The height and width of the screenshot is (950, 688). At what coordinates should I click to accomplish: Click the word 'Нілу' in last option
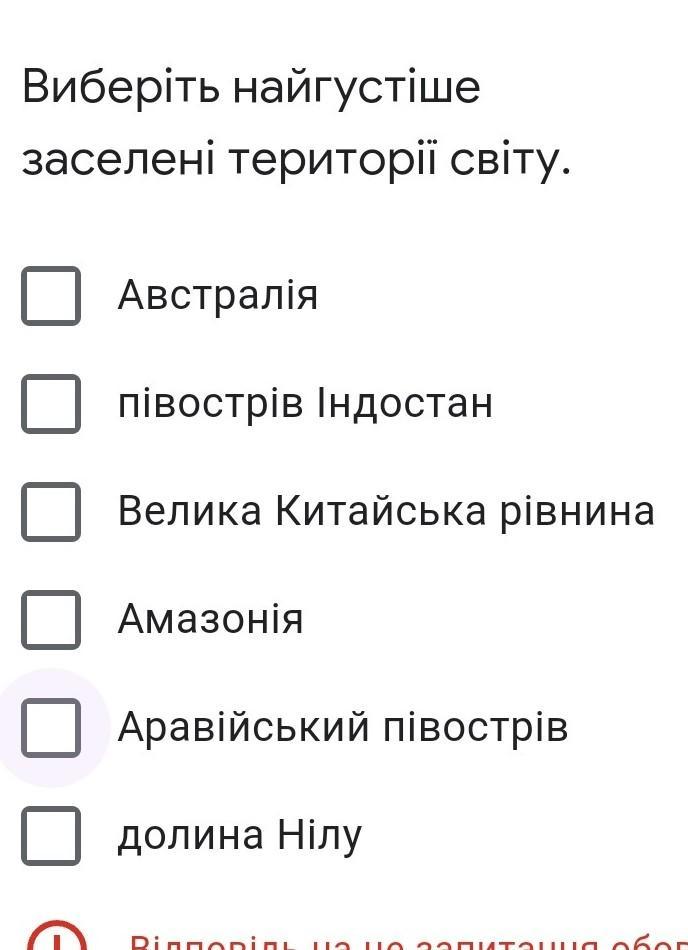pos(321,835)
